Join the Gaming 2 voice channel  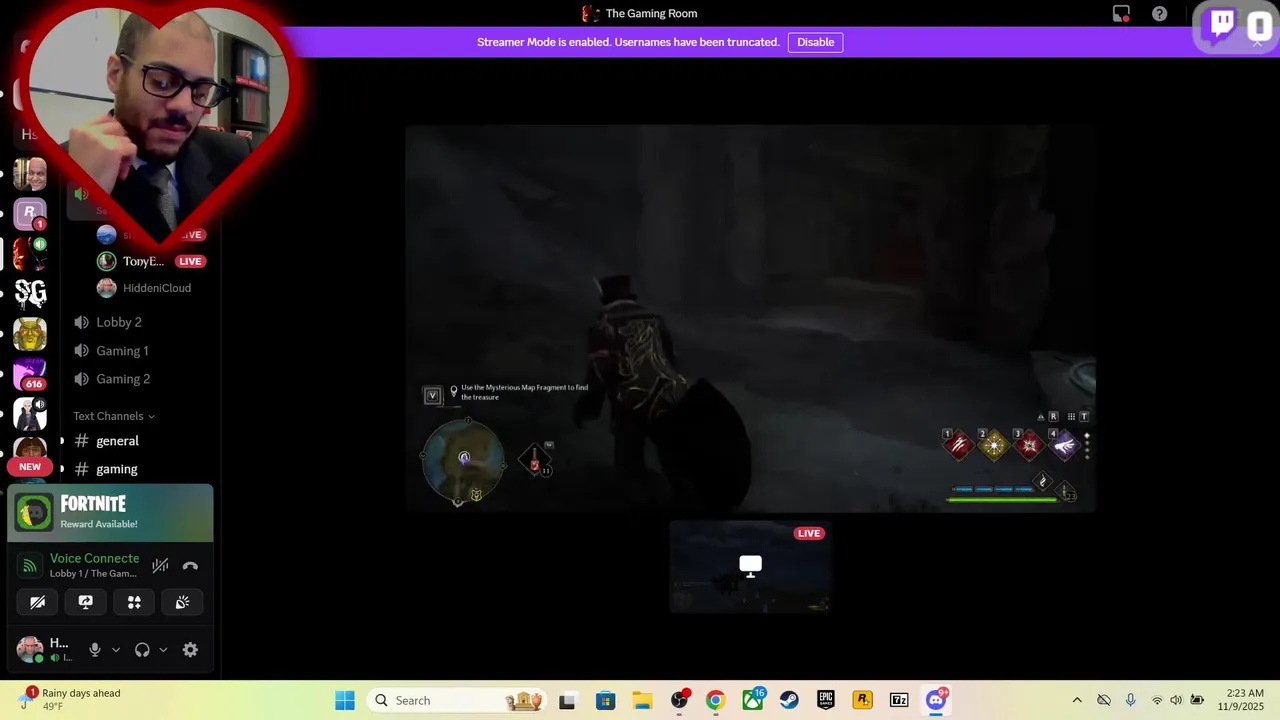(123, 379)
